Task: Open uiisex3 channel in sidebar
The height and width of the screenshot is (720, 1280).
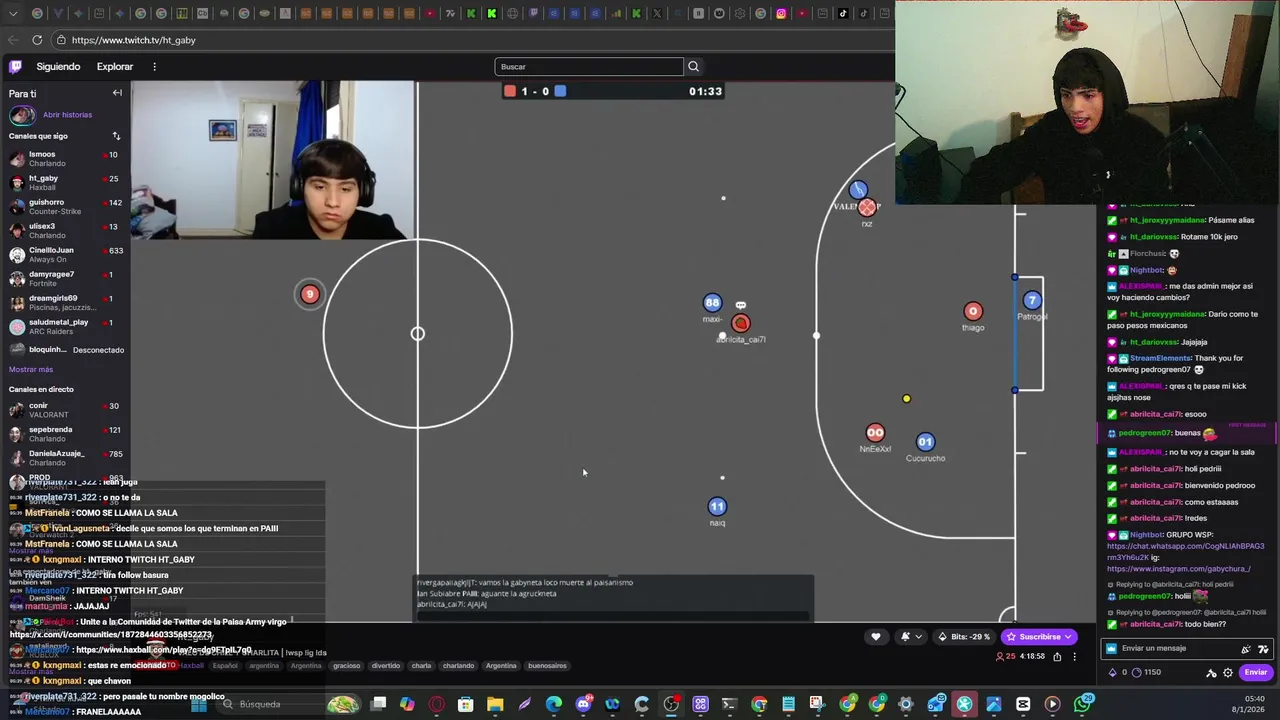Action: point(64,231)
